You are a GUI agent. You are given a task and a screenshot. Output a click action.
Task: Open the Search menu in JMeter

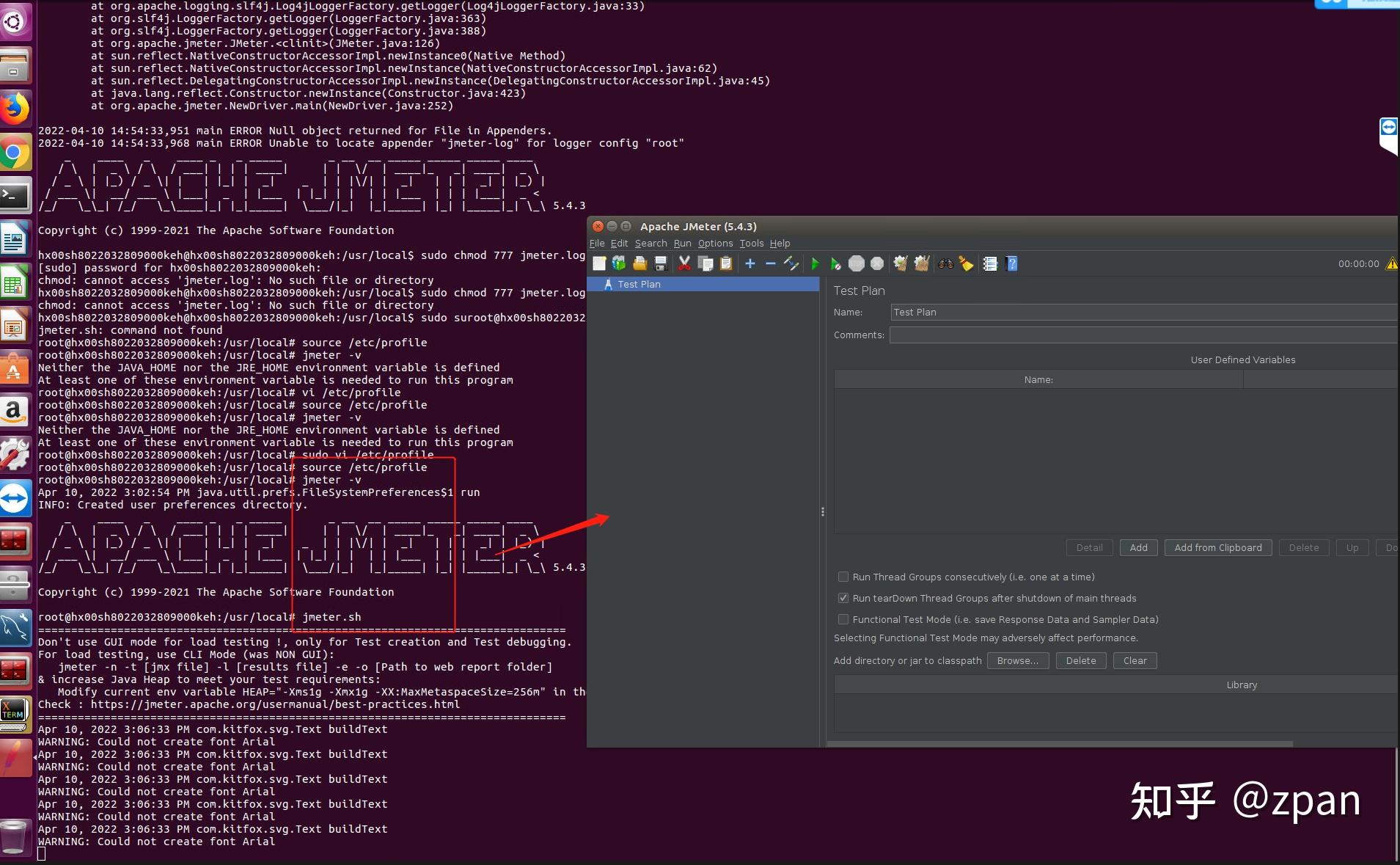[651, 244]
